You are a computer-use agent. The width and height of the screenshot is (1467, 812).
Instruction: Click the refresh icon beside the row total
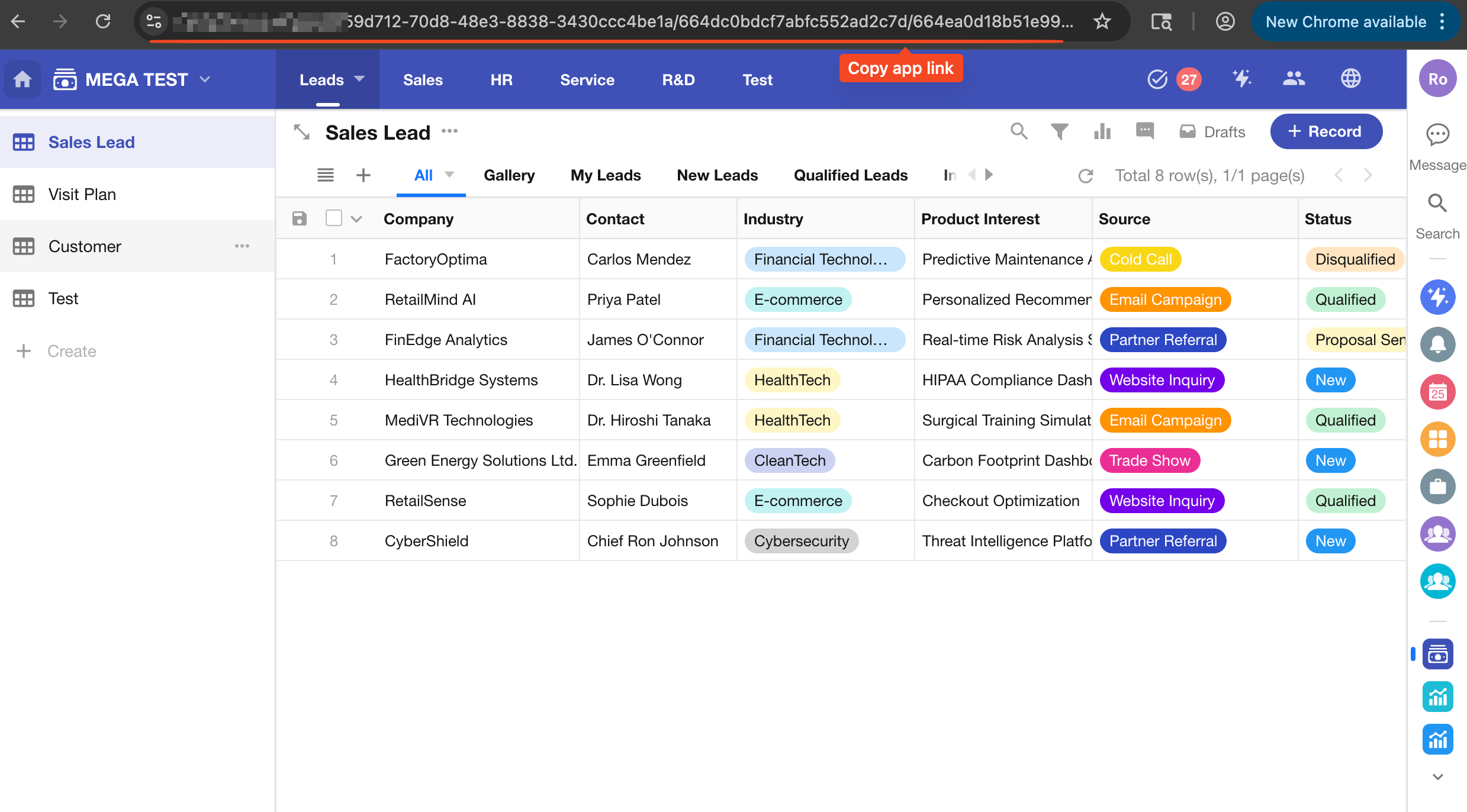1085,176
